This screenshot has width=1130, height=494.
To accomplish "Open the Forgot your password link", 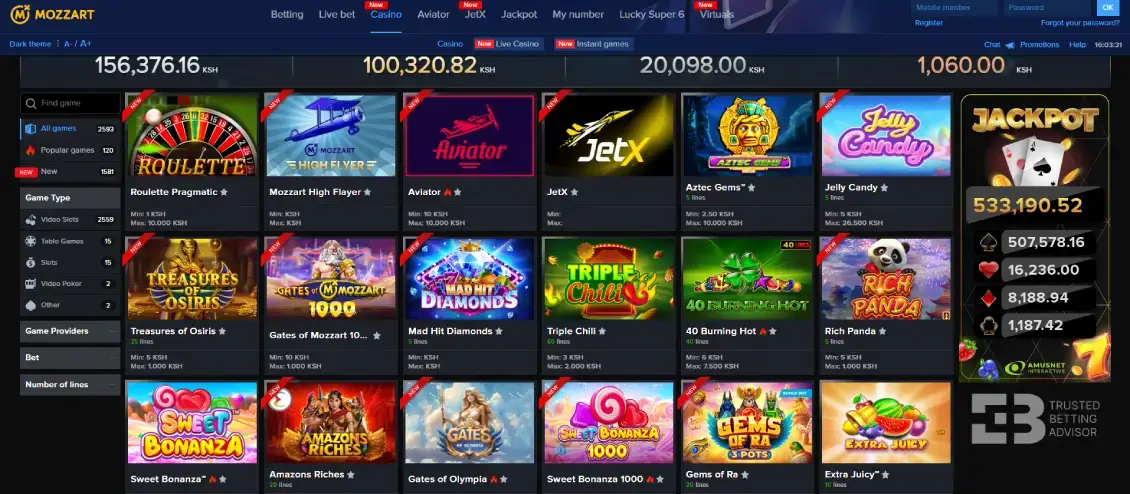I will pos(1080,23).
